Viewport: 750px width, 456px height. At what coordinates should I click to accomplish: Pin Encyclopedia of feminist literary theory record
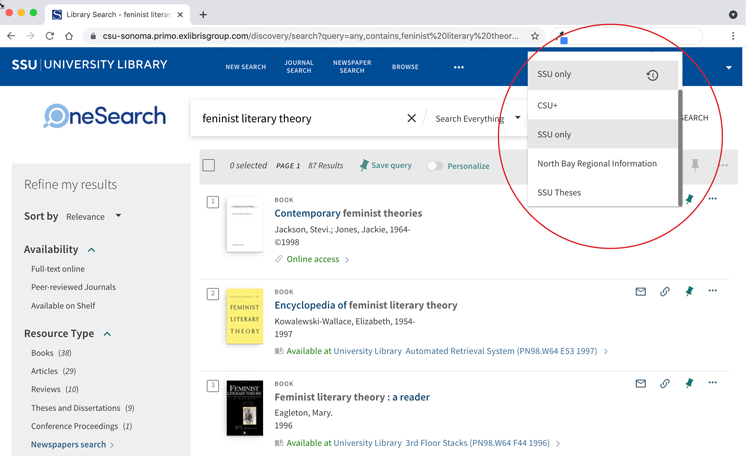pos(689,291)
